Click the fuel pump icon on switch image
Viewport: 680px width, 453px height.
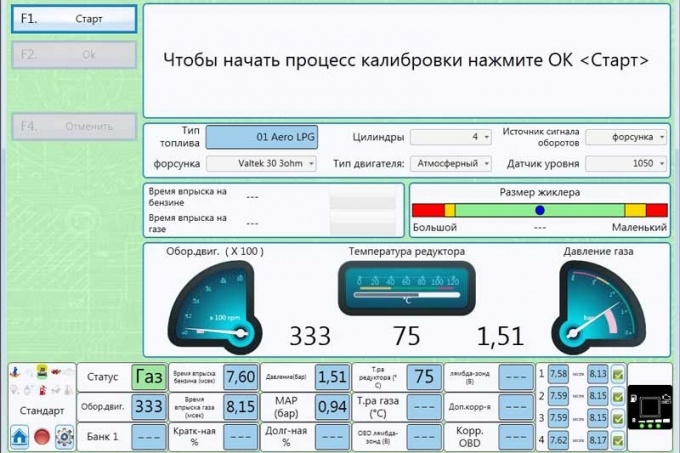click(634, 398)
